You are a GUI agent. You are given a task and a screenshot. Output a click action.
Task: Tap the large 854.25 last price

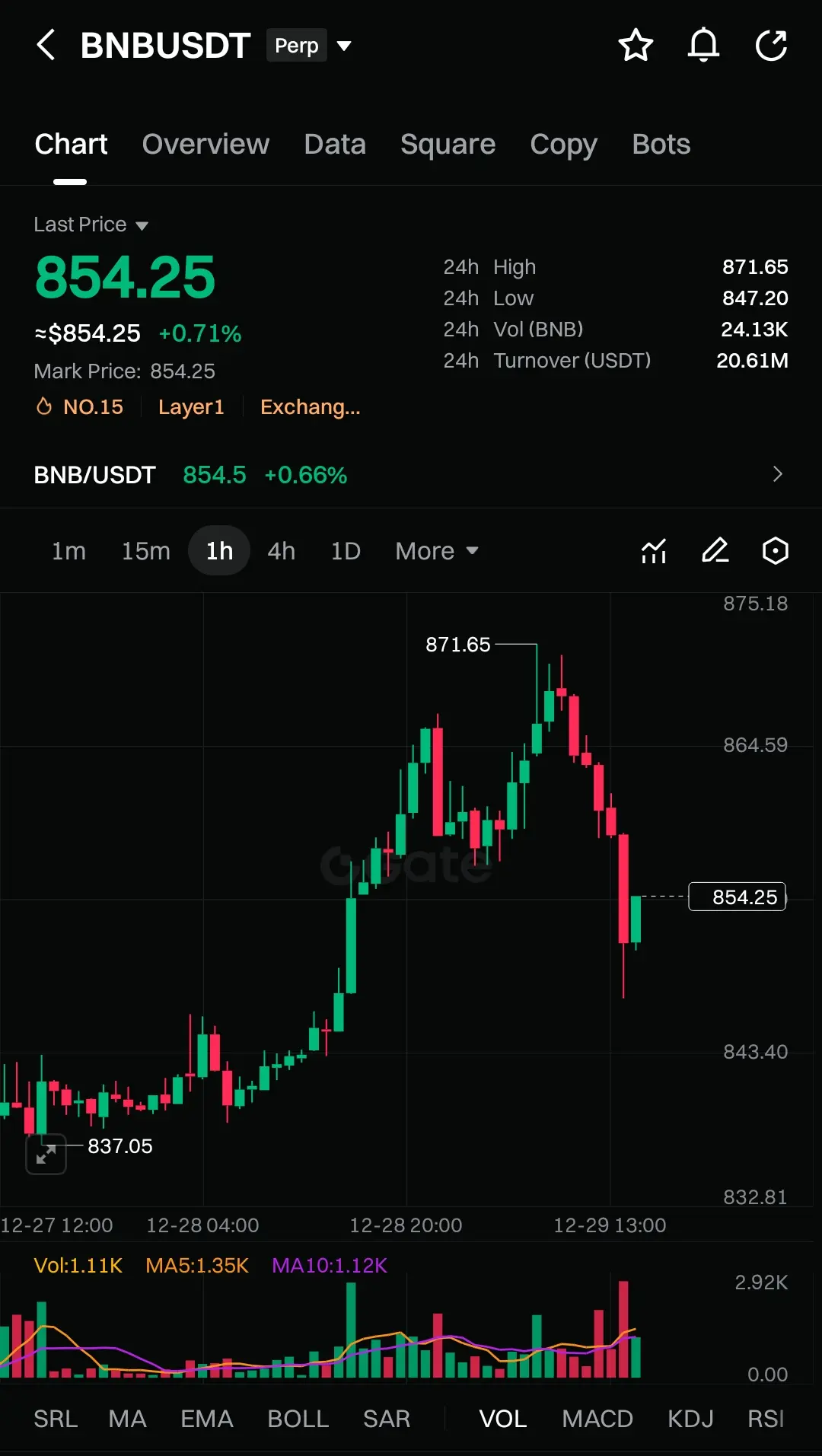click(x=125, y=277)
